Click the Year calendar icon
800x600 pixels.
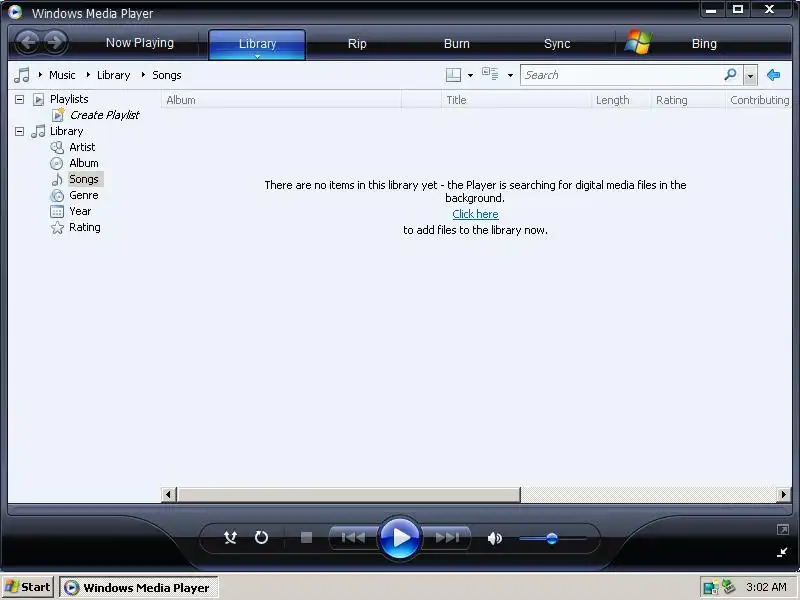(x=57, y=211)
